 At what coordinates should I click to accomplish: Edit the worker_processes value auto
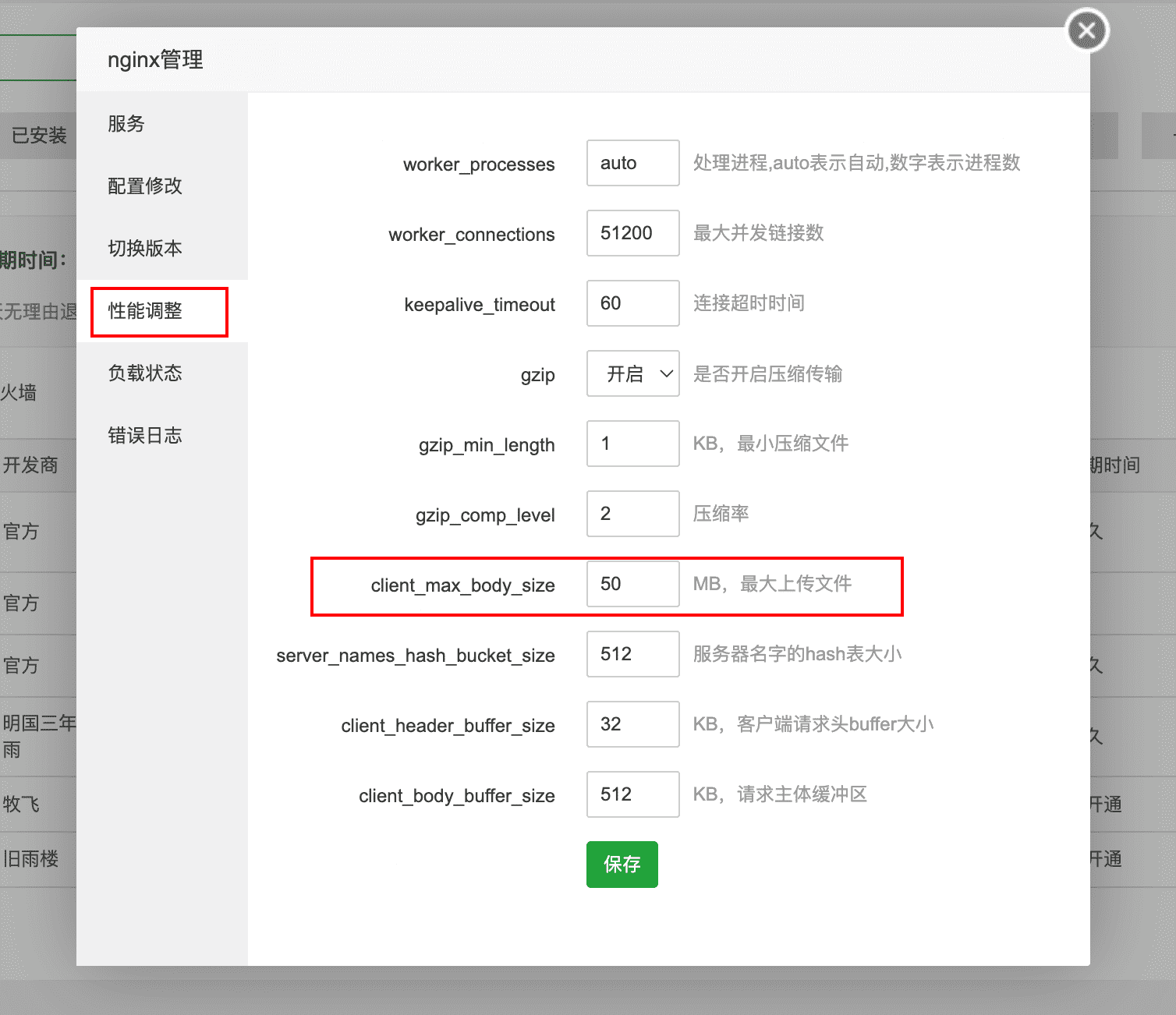tap(632, 163)
